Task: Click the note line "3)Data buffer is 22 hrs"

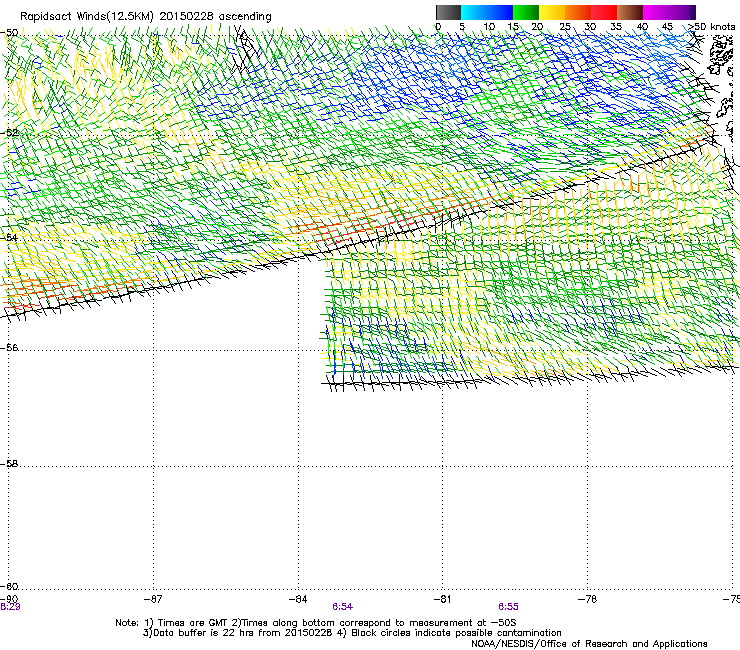Action: pos(352,633)
